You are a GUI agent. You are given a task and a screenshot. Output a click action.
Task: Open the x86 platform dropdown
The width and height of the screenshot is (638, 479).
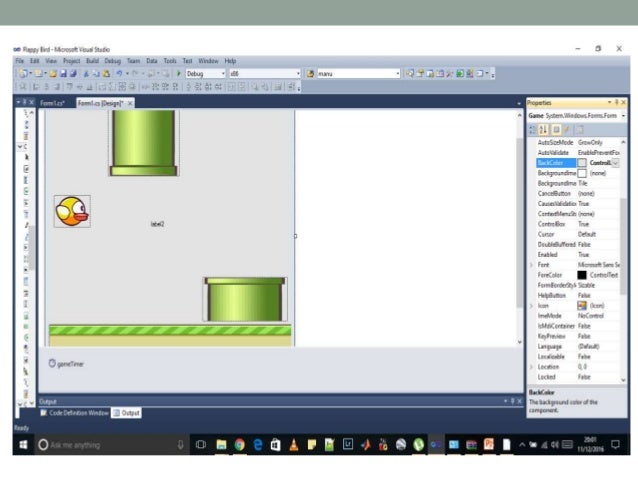[298, 74]
